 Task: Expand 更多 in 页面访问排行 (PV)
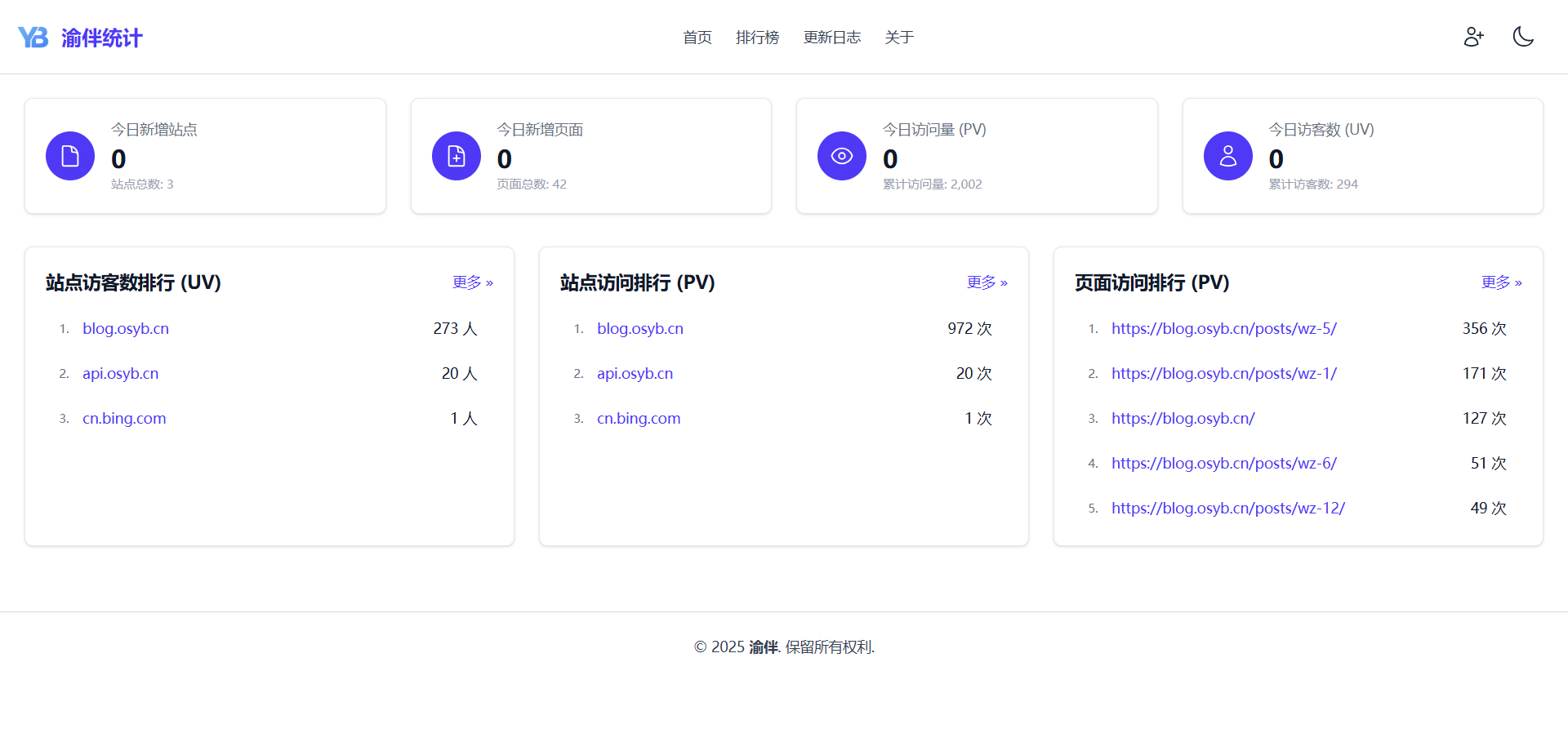pos(1501,282)
